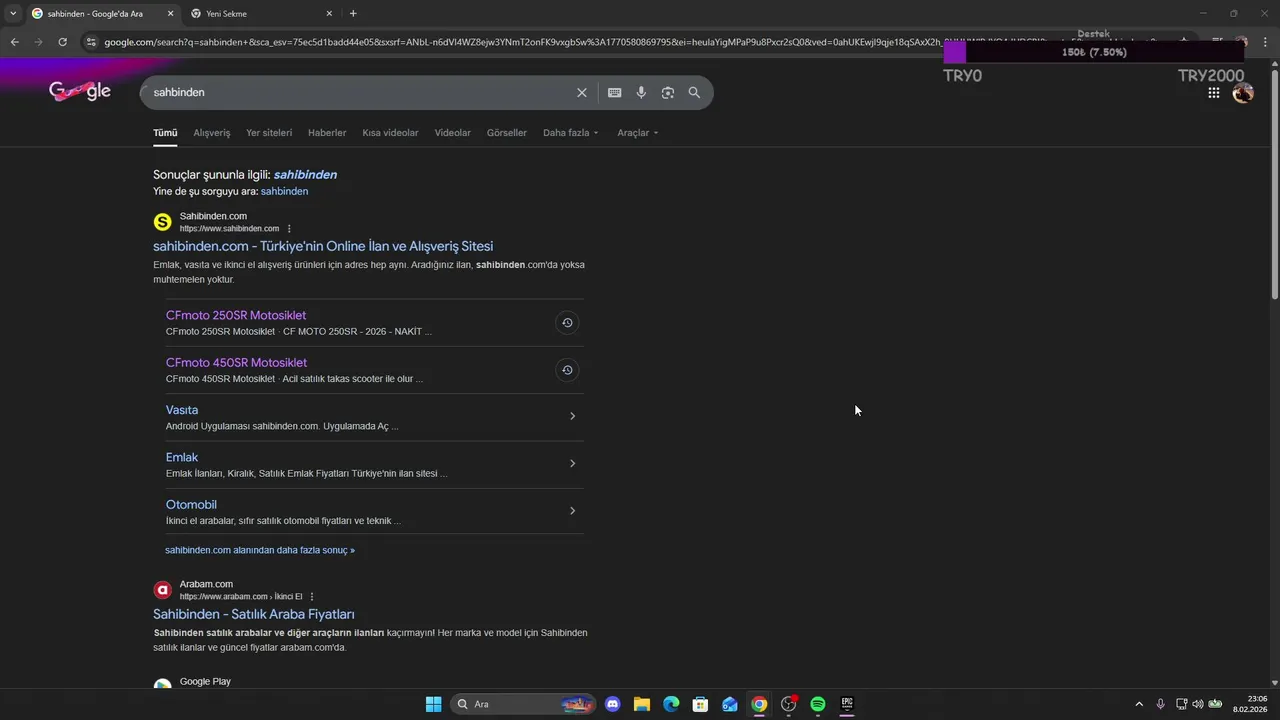Open File Explorer from the taskbar
Screen dimensions: 1280x720
[642, 704]
